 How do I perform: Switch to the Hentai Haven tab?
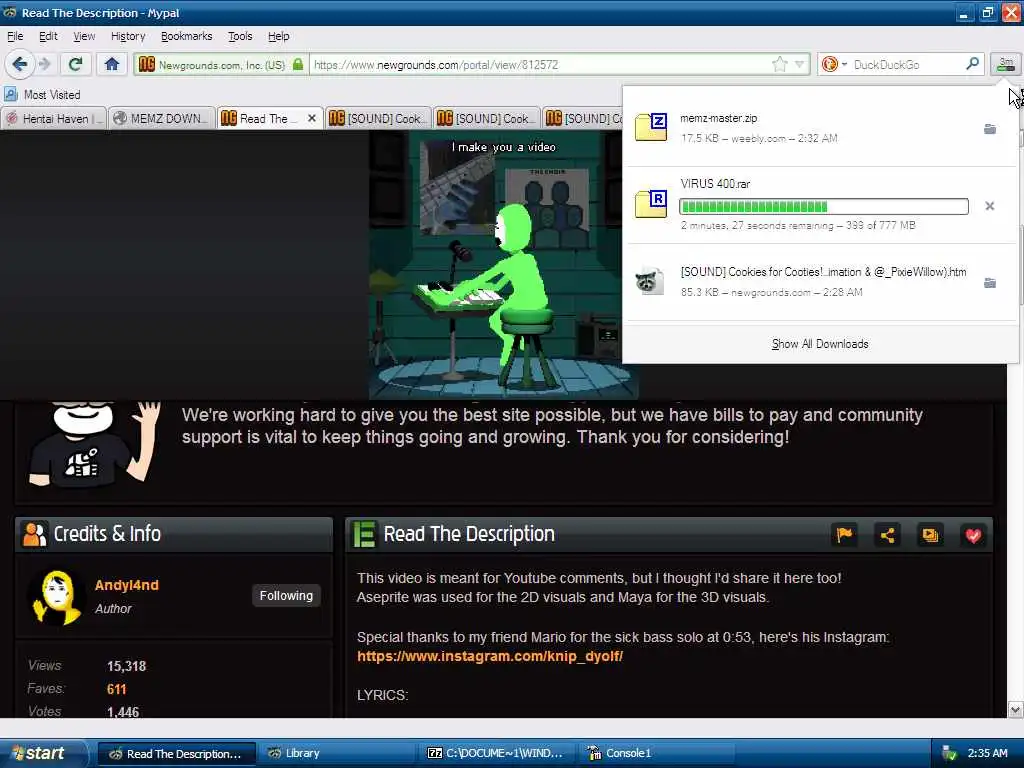coord(54,118)
